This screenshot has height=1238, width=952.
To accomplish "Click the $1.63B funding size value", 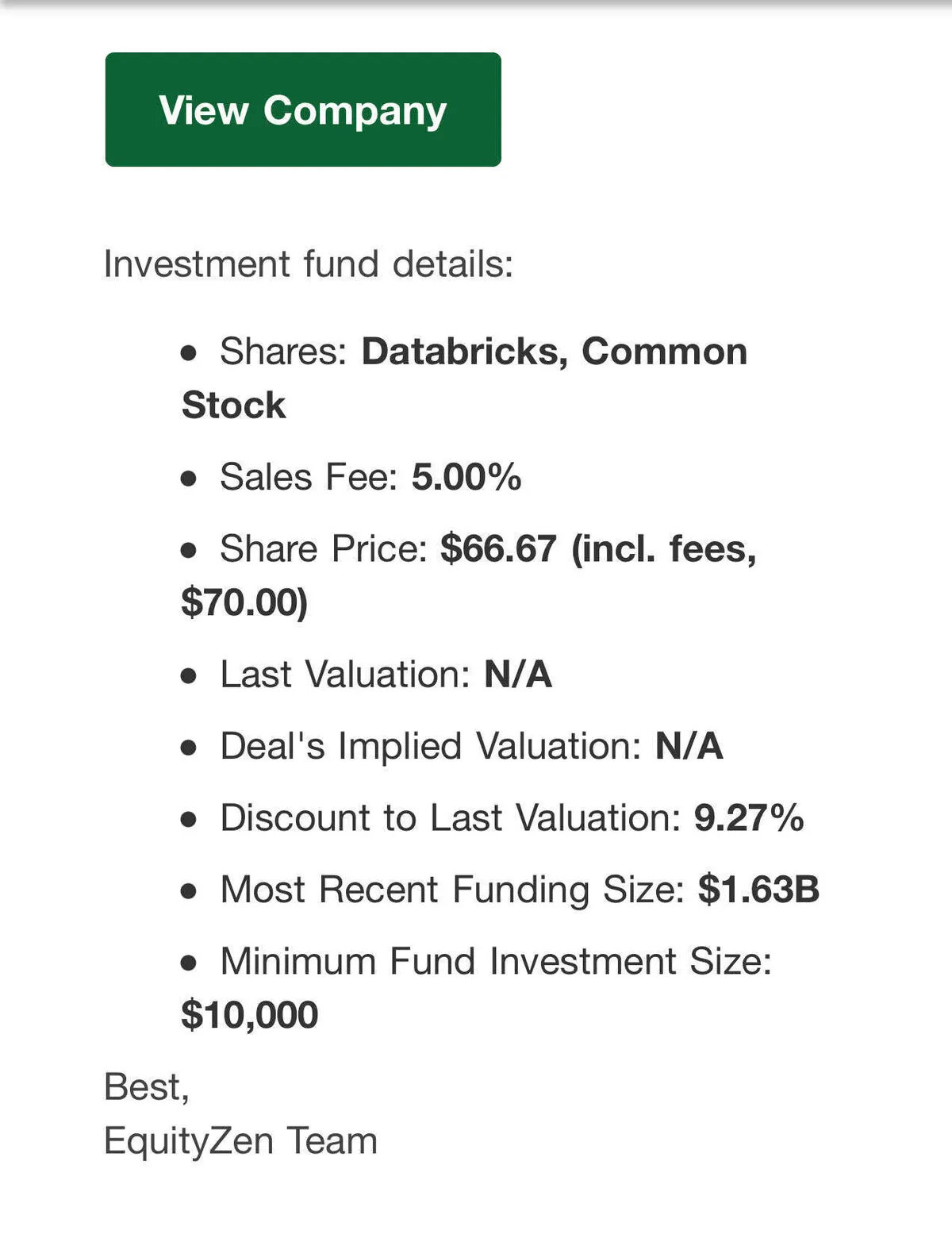I will click(758, 889).
